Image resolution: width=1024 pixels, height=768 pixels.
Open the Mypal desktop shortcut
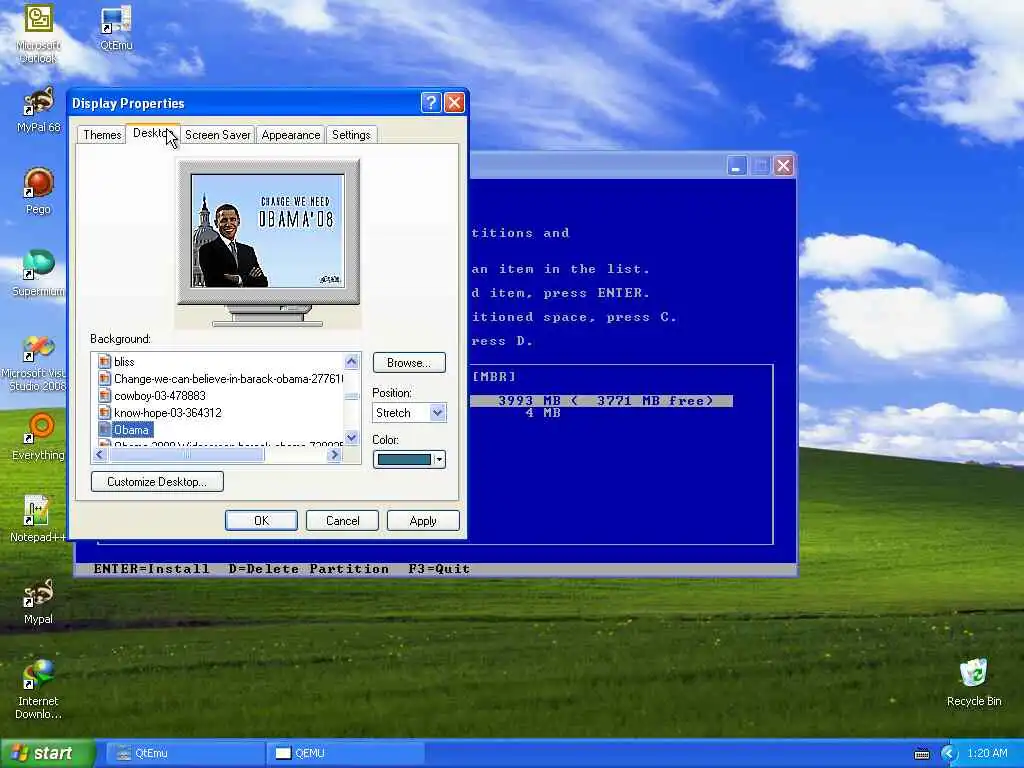(38, 601)
